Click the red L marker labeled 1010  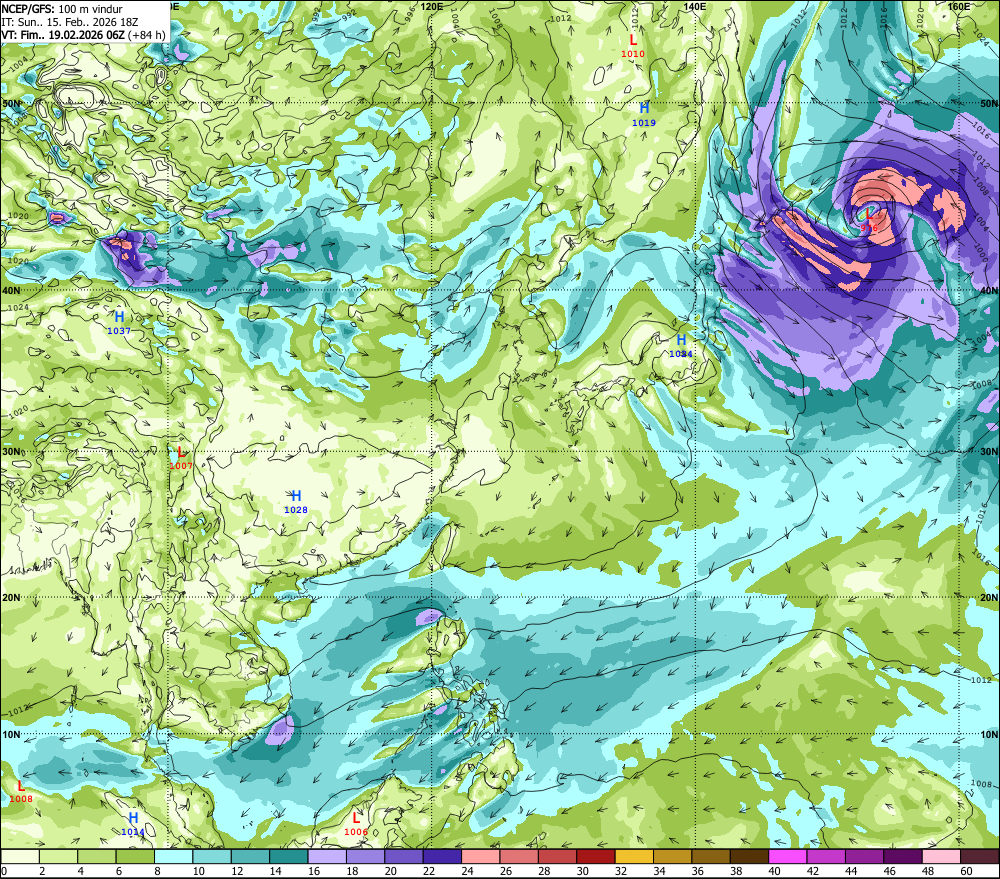[633, 40]
